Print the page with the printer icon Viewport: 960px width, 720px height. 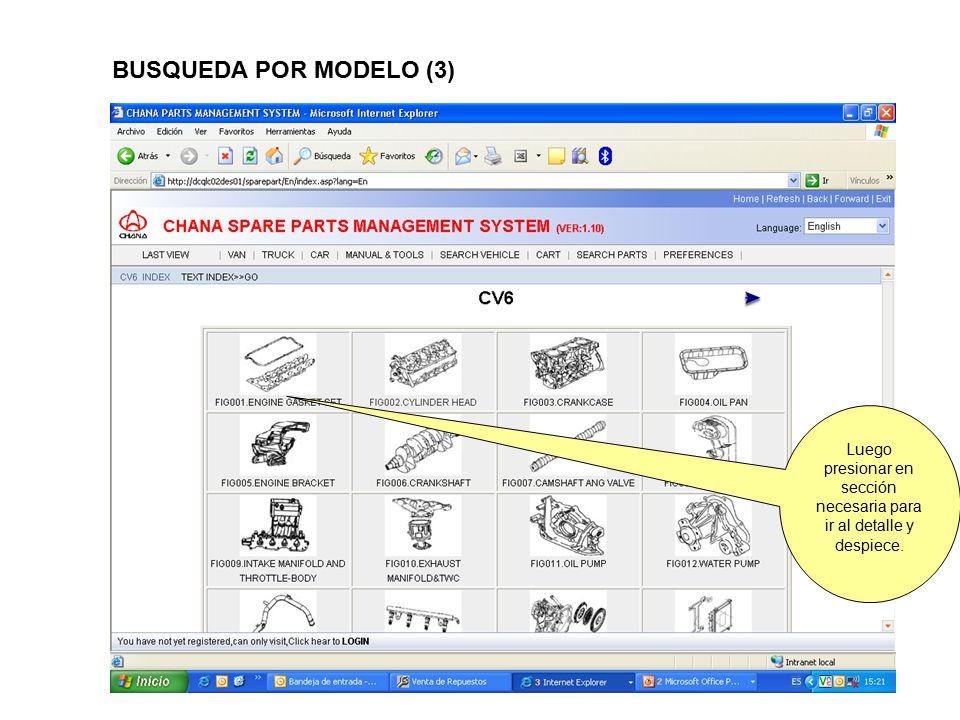493,156
